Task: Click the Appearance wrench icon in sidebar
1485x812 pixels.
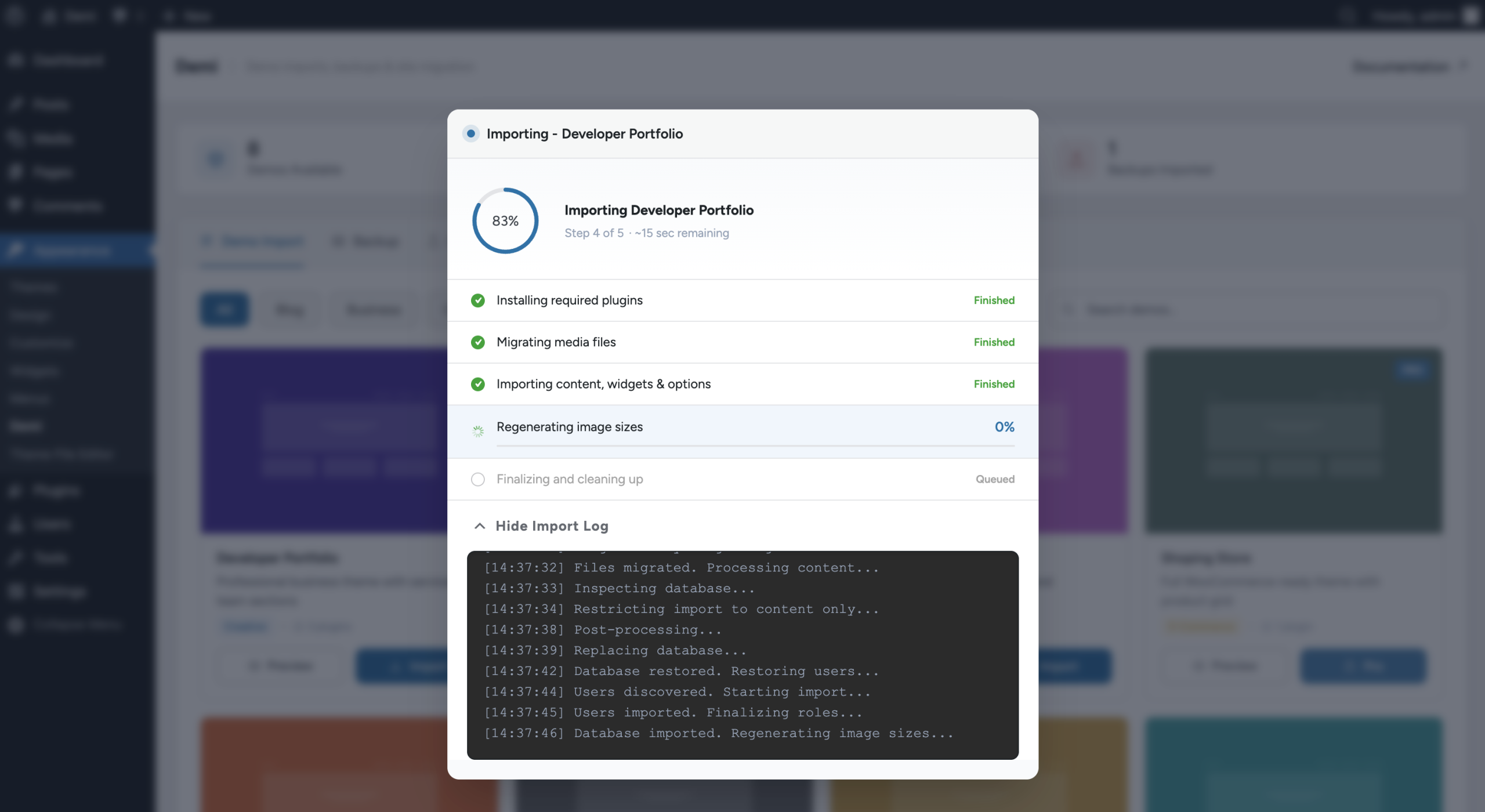Action: pos(16,250)
